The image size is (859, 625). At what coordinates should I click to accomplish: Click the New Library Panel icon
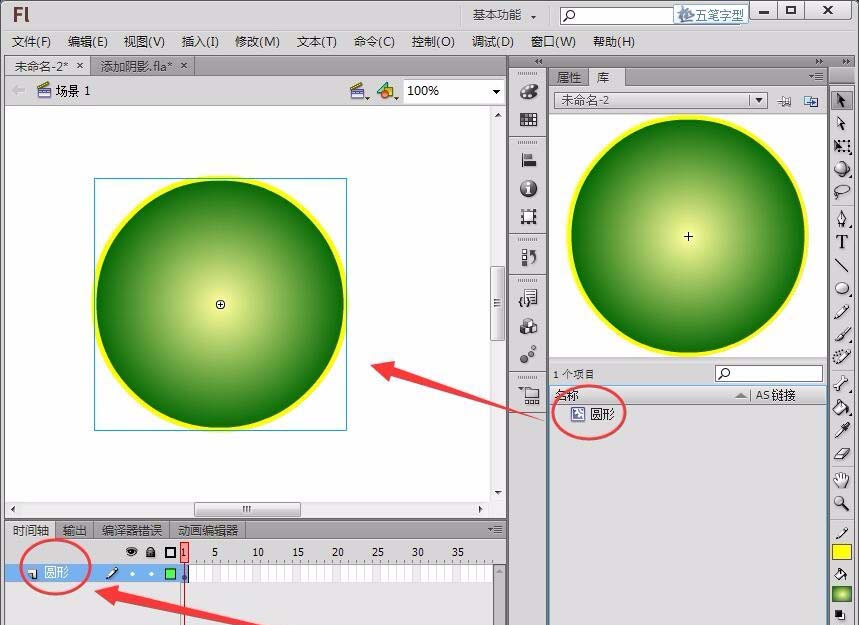pos(811,101)
